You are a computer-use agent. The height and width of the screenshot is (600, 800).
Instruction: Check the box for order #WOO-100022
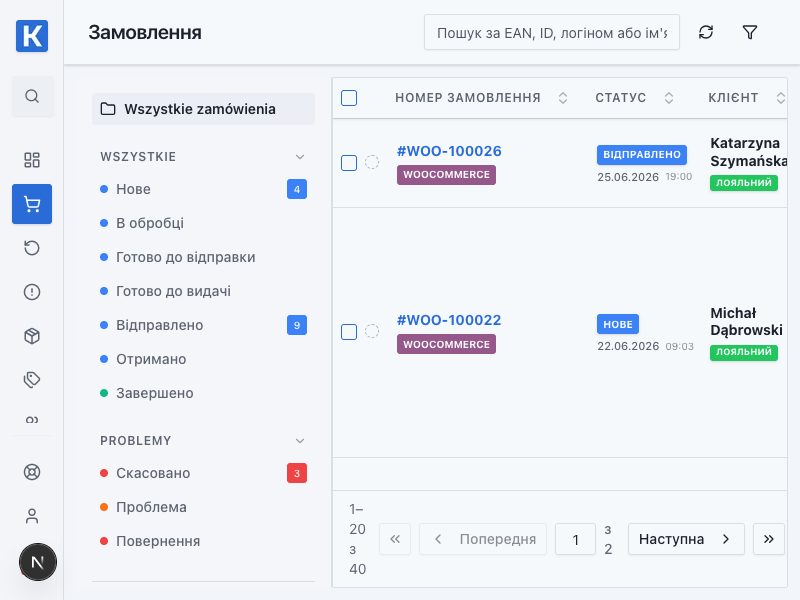coord(349,332)
